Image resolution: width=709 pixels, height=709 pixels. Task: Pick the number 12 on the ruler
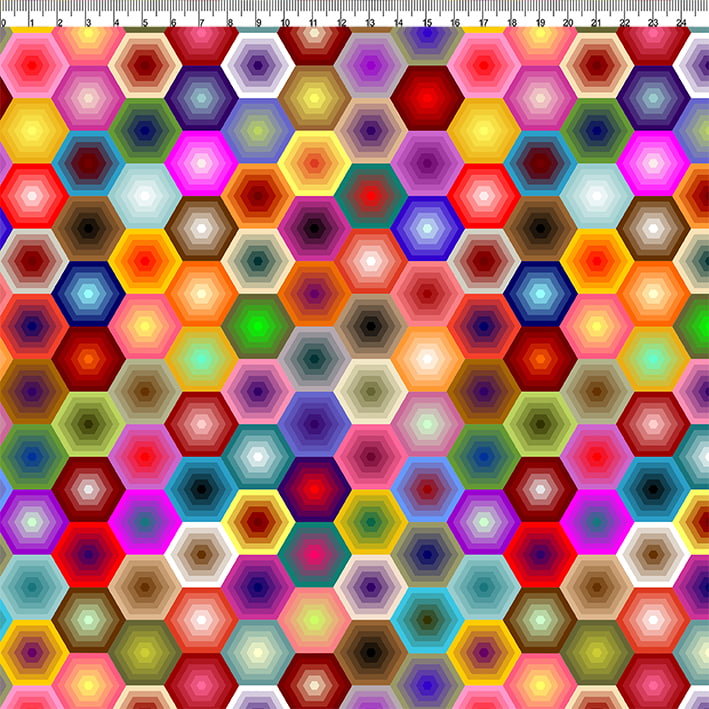342,23
